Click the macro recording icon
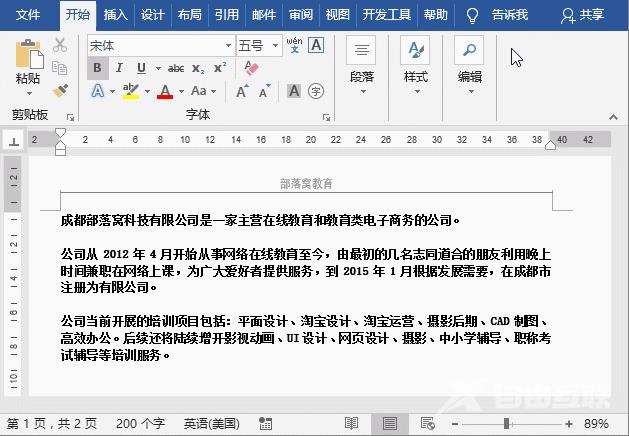 tap(265, 423)
